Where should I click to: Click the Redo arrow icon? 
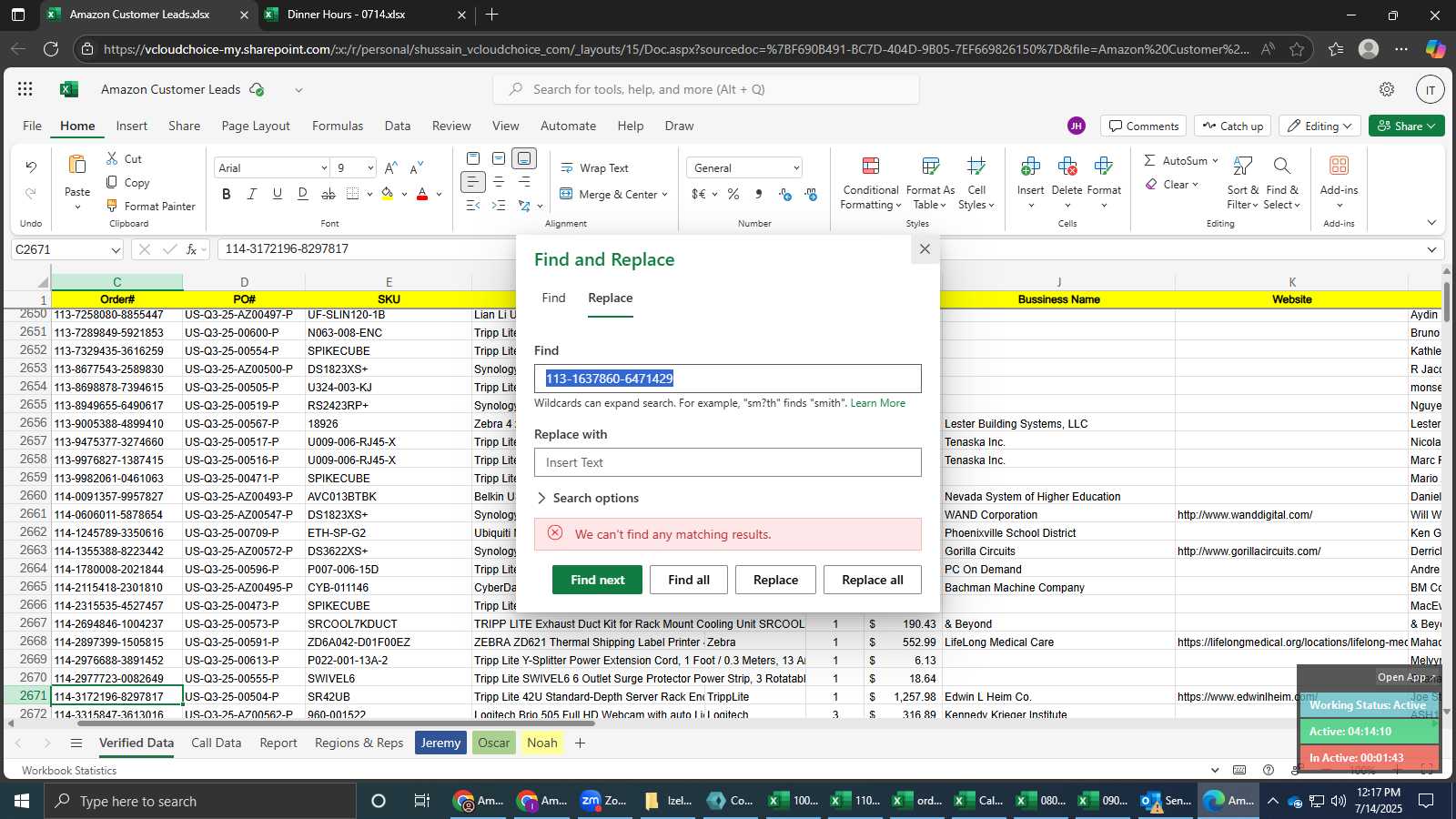click(31, 193)
